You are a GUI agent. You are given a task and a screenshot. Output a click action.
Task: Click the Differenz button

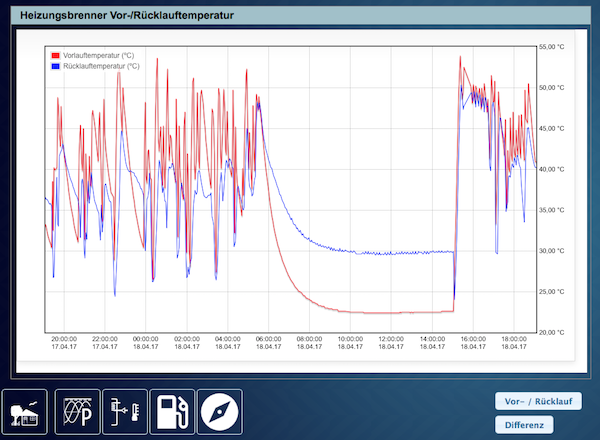[524, 425]
